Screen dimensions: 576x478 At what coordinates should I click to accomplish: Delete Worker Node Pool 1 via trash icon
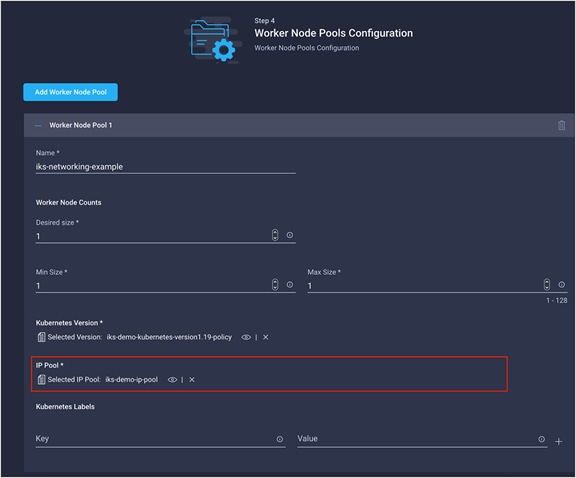point(561,125)
